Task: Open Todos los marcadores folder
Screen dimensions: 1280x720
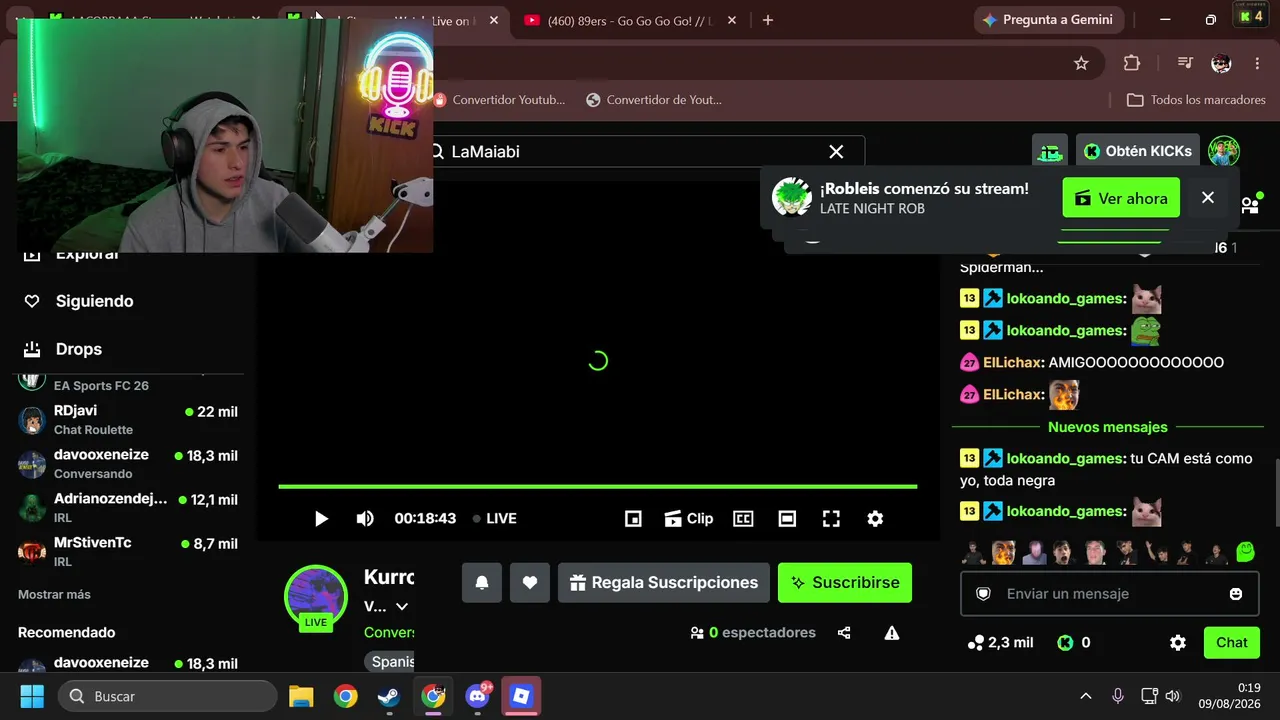Action: coord(1196,100)
